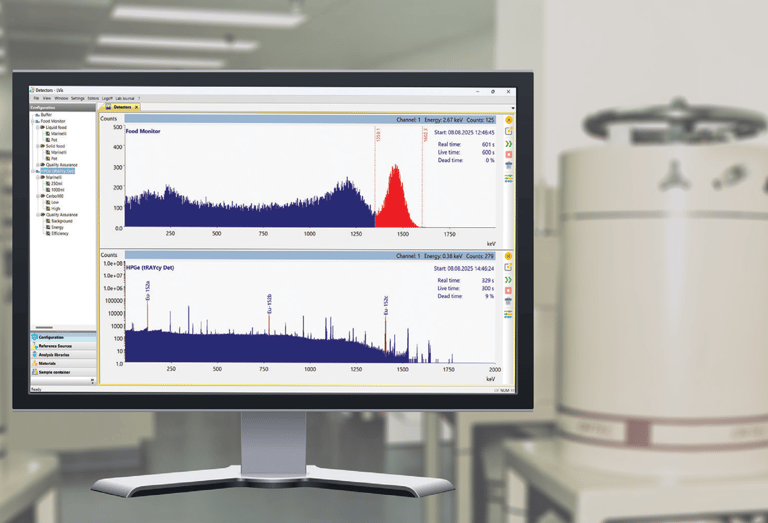
Task: Click the yellow collapse icon of HPGe spectrum
Action: [508, 256]
